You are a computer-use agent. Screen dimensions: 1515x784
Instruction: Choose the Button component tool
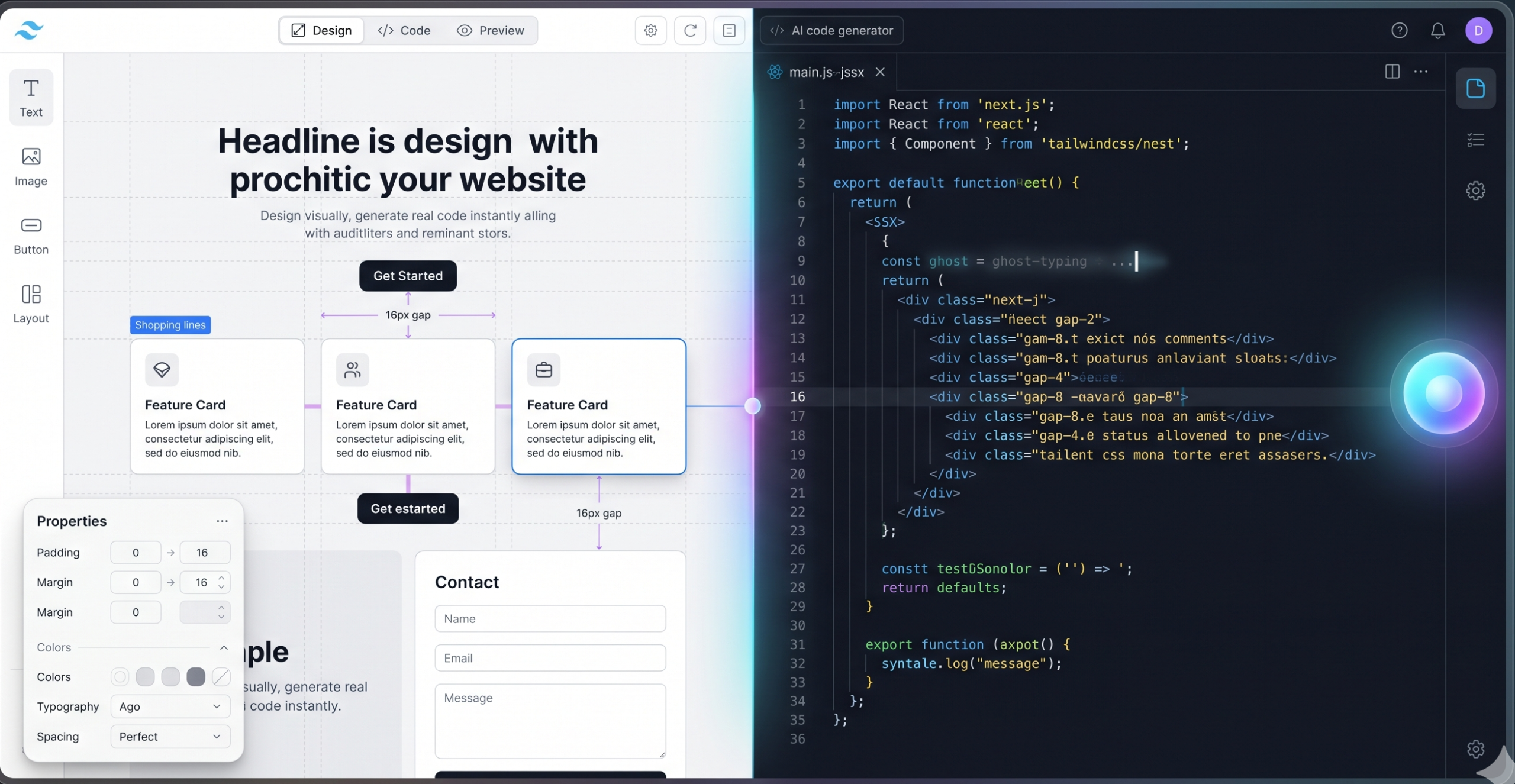click(31, 235)
